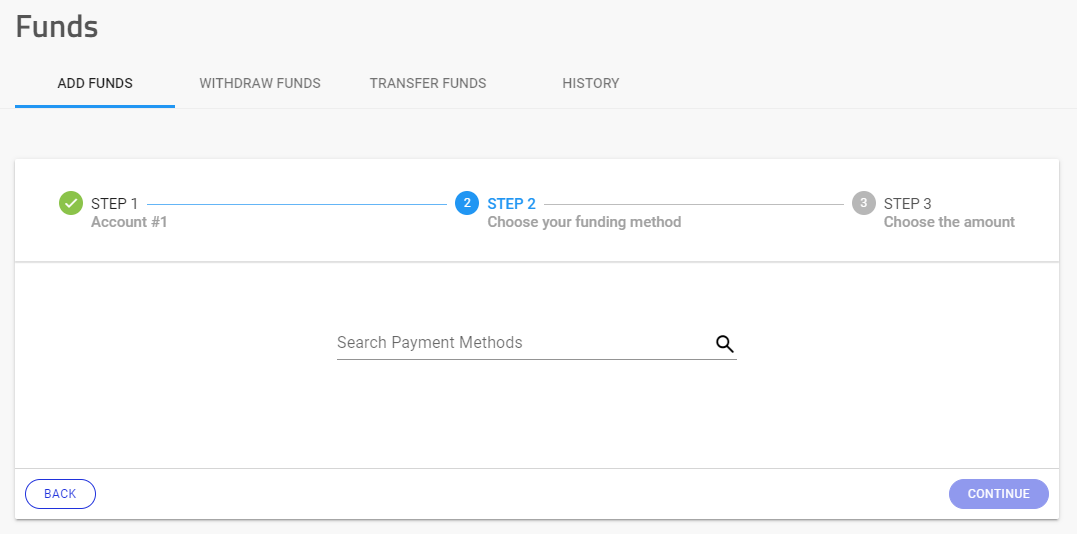Click the gray number 3 step circle

(x=863, y=203)
